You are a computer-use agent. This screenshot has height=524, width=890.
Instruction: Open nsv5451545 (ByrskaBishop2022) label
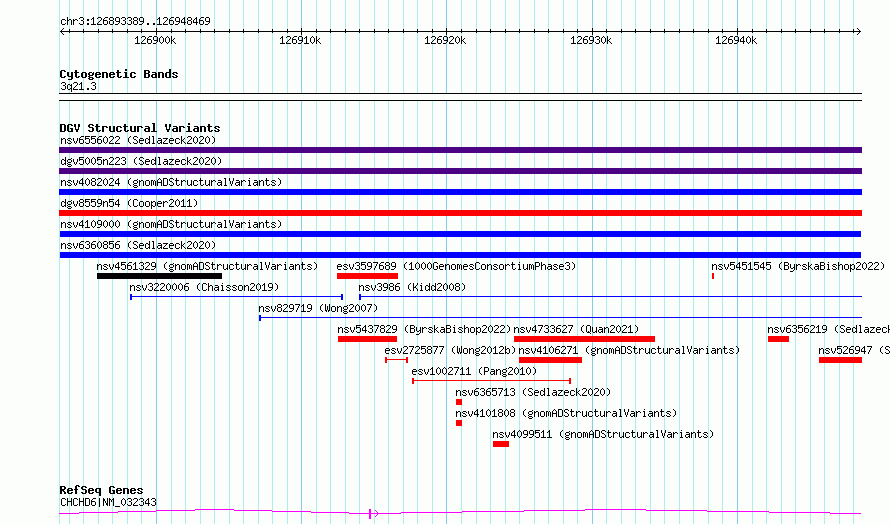(798, 266)
